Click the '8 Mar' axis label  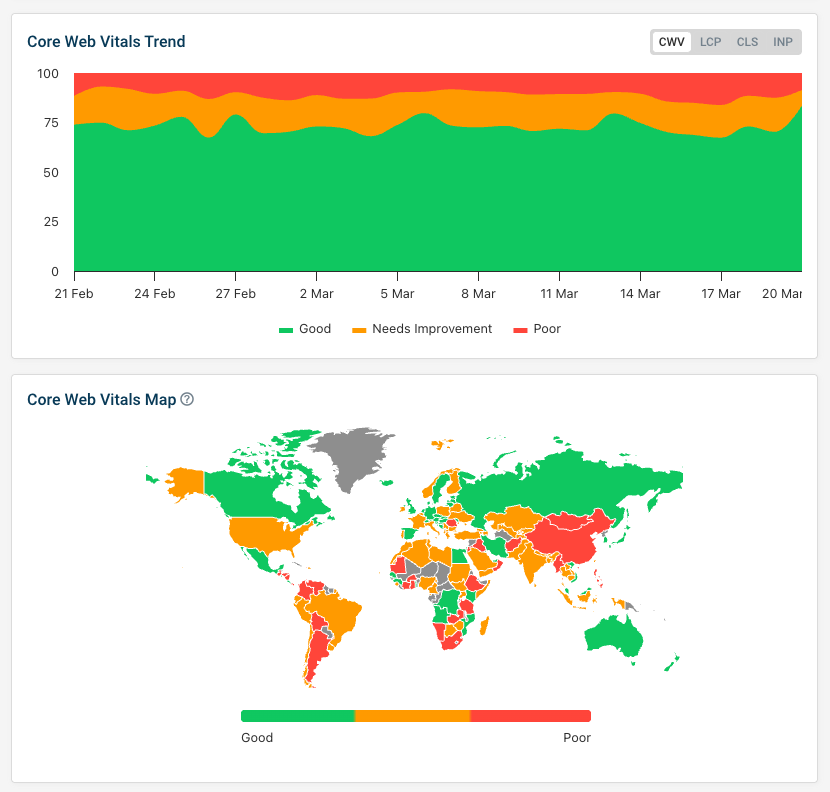479,294
